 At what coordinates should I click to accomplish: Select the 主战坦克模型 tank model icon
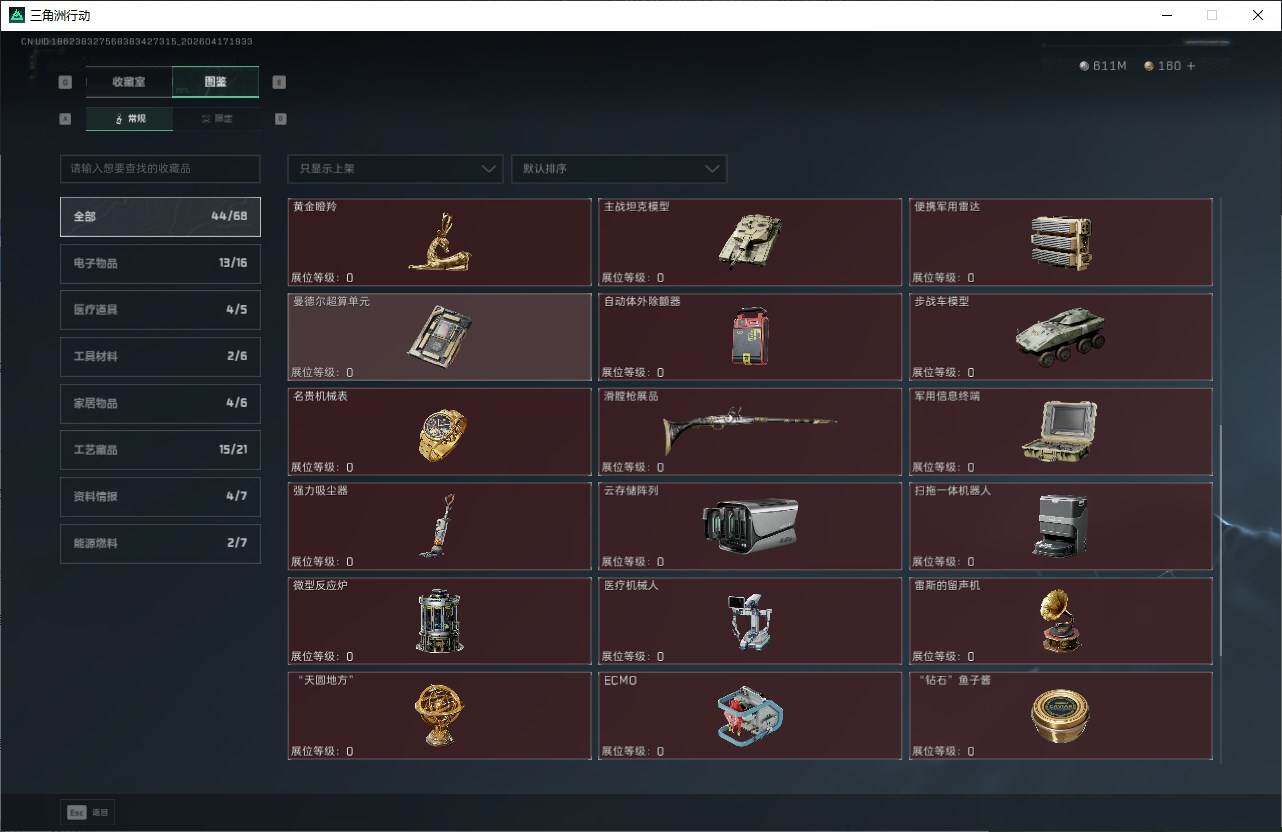pyautogui.click(x=749, y=241)
